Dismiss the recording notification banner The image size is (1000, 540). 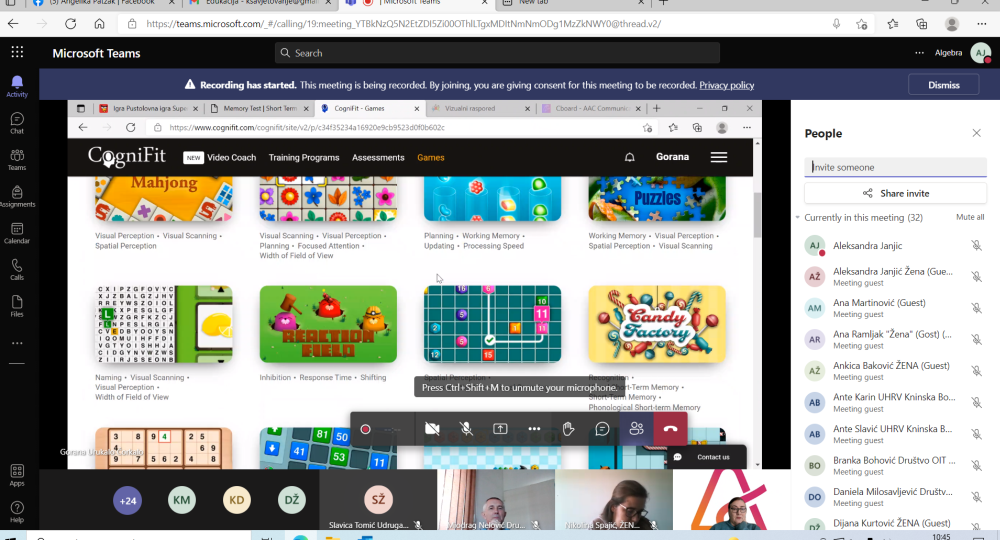pos(944,85)
